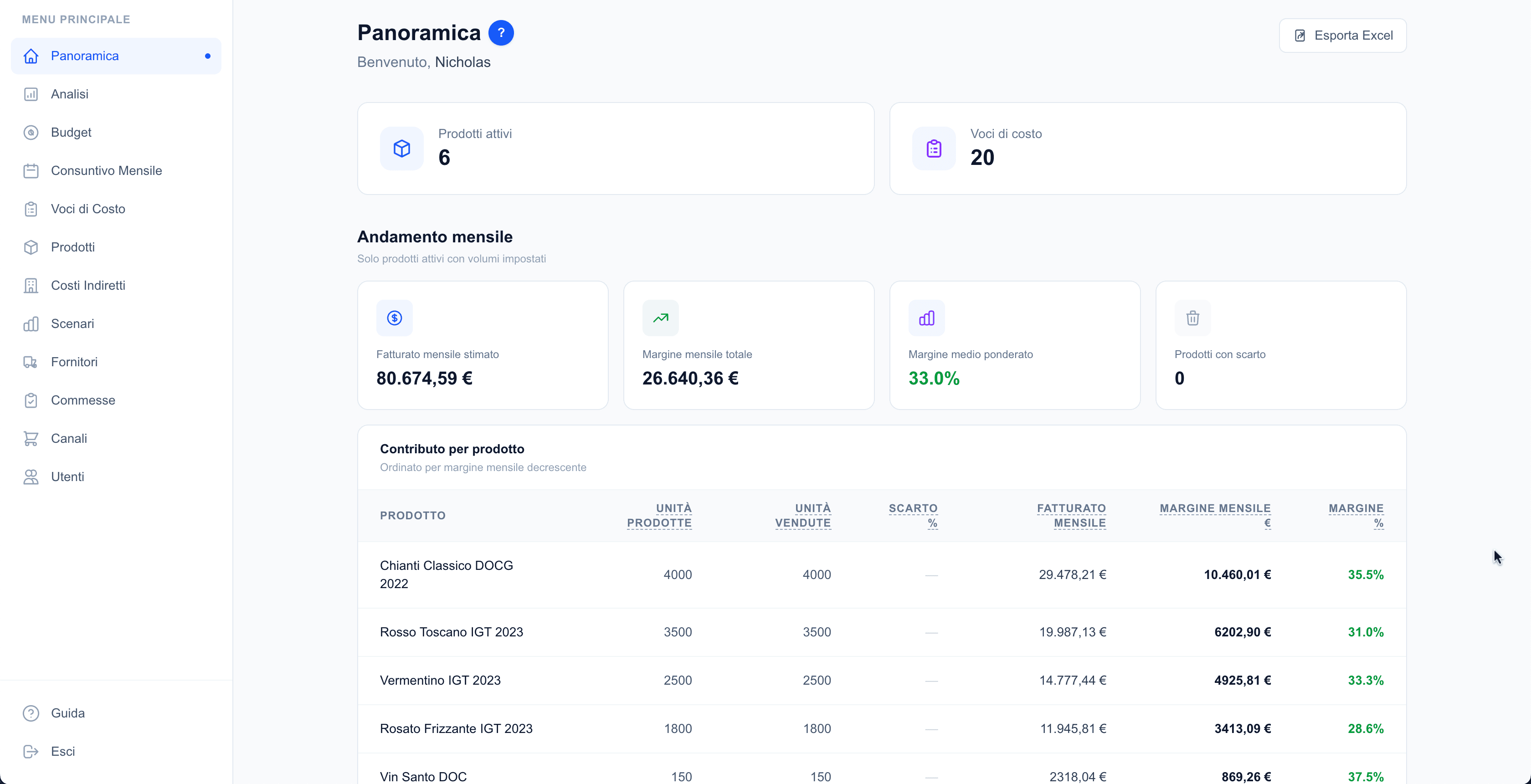Click the Rosato Frizzante IGT 2023 row name

click(x=456, y=729)
